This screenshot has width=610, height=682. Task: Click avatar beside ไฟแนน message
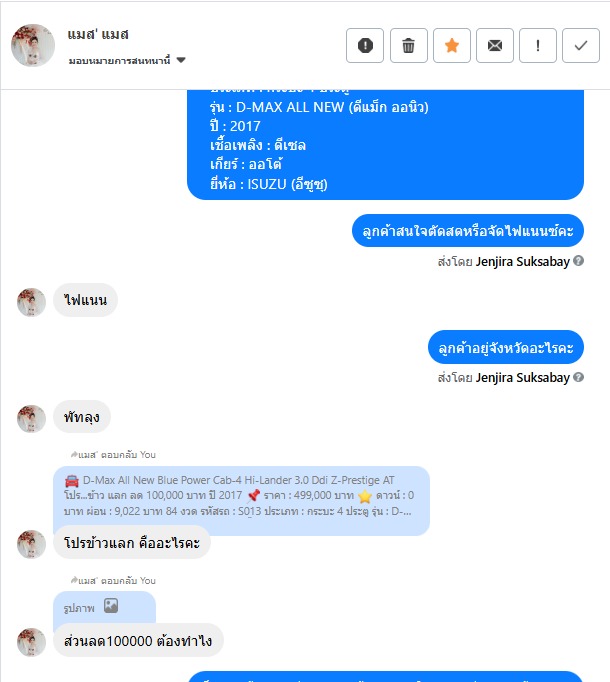coord(31,302)
